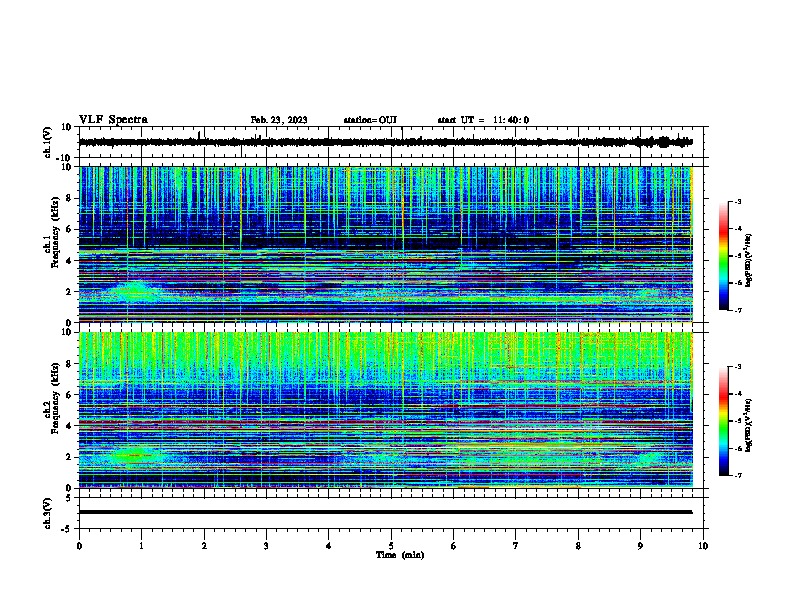Click the ch.2 color bar log(PSD) label
The height and width of the screenshot is (612, 792).
point(748,426)
